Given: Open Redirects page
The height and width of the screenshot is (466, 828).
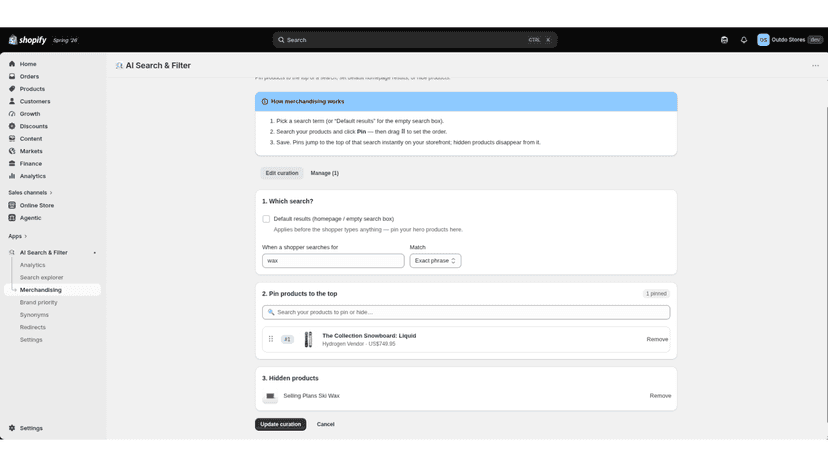Looking at the screenshot, I should pyautogui.click(x=33, y=328).
